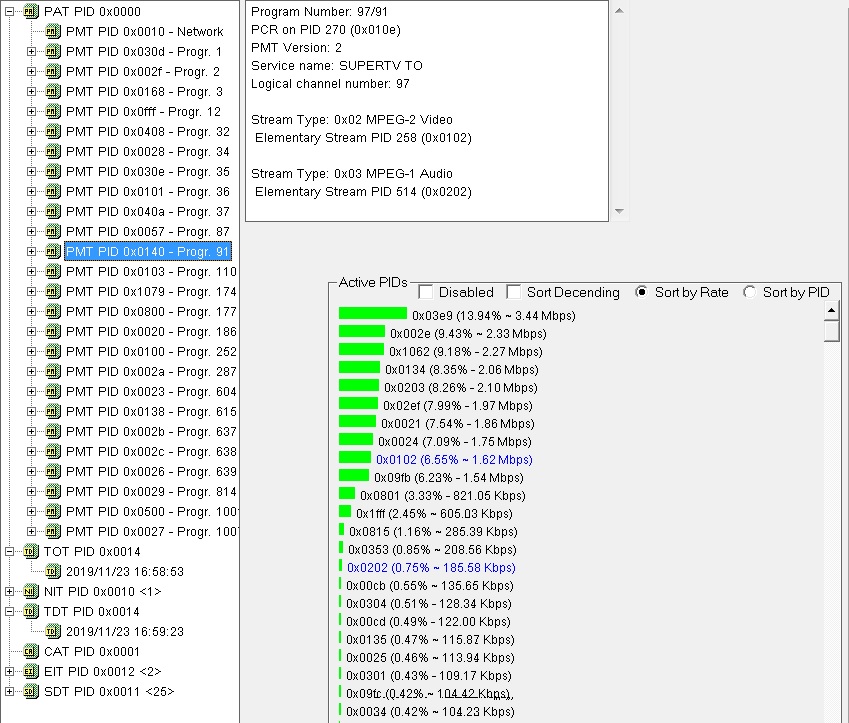Screen dimensions: 849x723
Task: Click the PMT icon for Progr. 37
Action: pos(53,211)
